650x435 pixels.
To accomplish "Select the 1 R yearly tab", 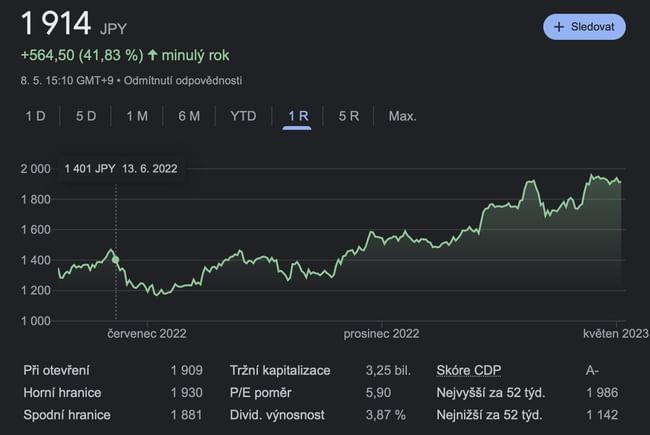I will (x=298, y=116).
